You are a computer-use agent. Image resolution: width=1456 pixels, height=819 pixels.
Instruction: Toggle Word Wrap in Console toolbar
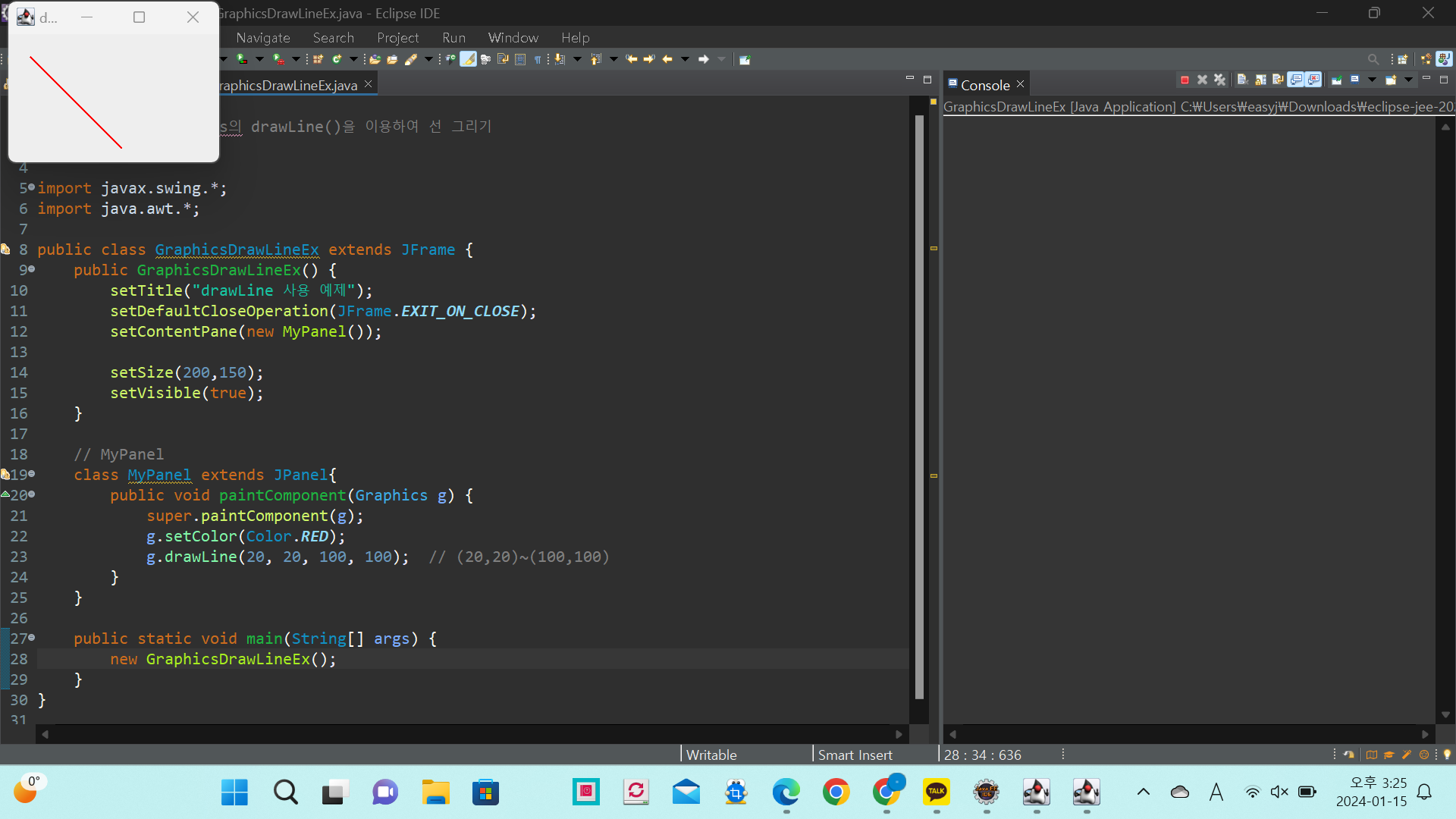1278,80
